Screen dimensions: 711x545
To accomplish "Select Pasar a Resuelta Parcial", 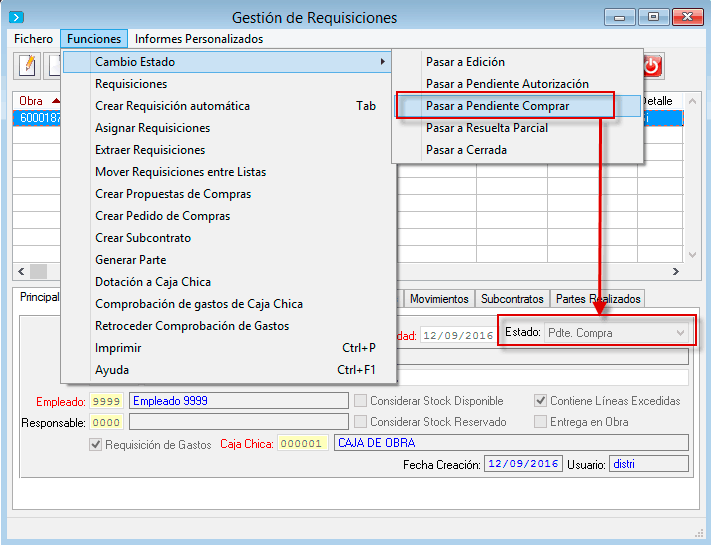I will tap(517, 128).
